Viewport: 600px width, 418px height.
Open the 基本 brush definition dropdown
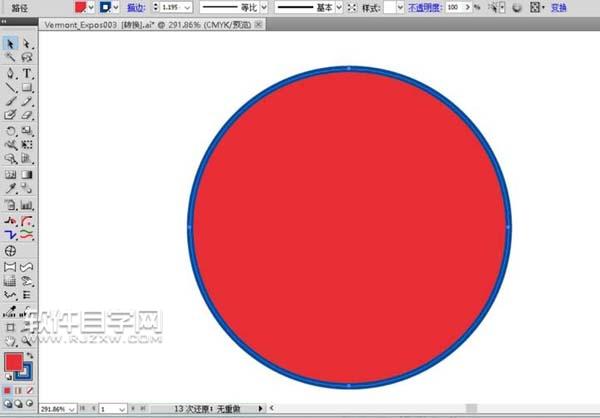(x=339, y=7)
